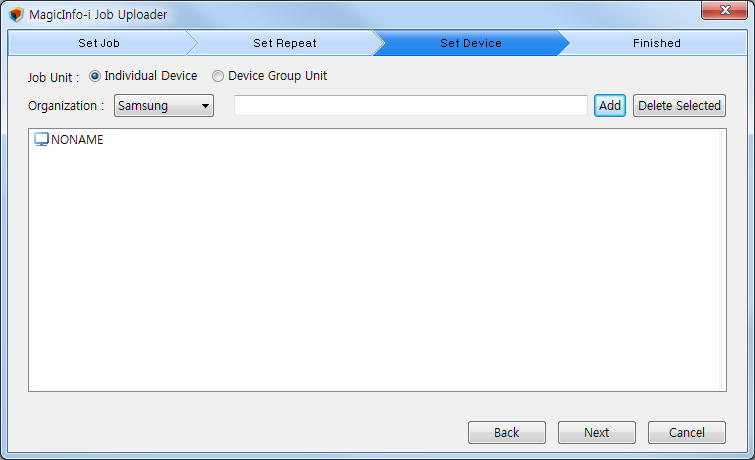Viewport: 755px width, 460px height.
Task: Focus the device name text field
Action: [410, 106]
